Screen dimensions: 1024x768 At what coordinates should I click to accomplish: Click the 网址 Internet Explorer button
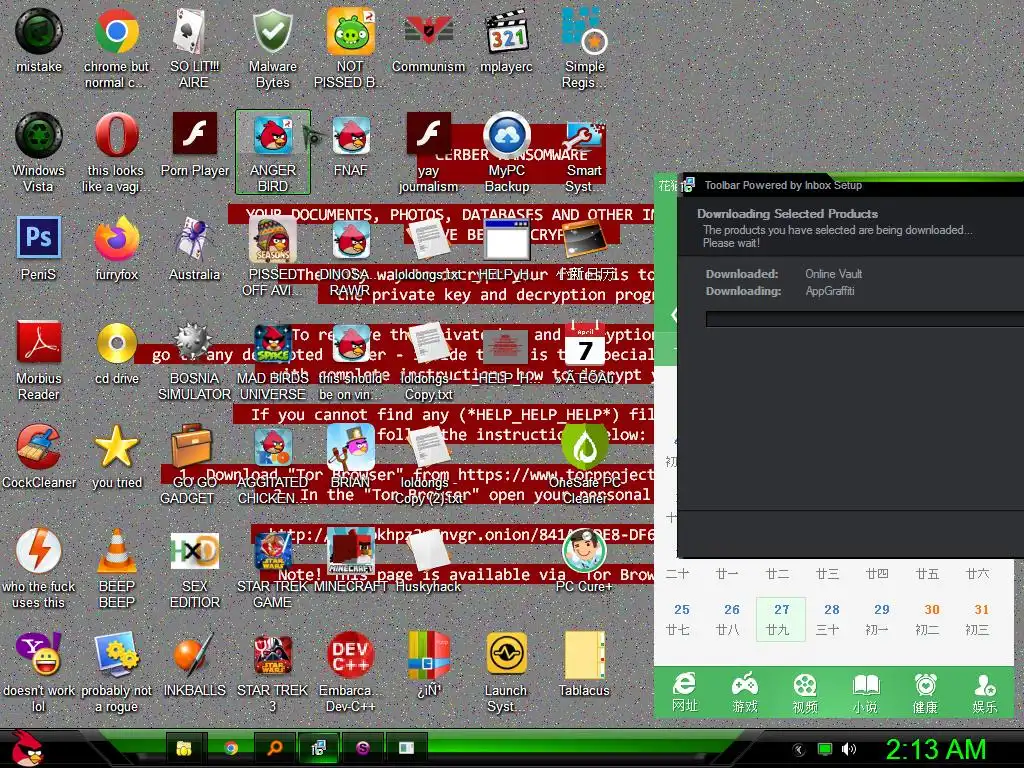[x=684, y=692]
